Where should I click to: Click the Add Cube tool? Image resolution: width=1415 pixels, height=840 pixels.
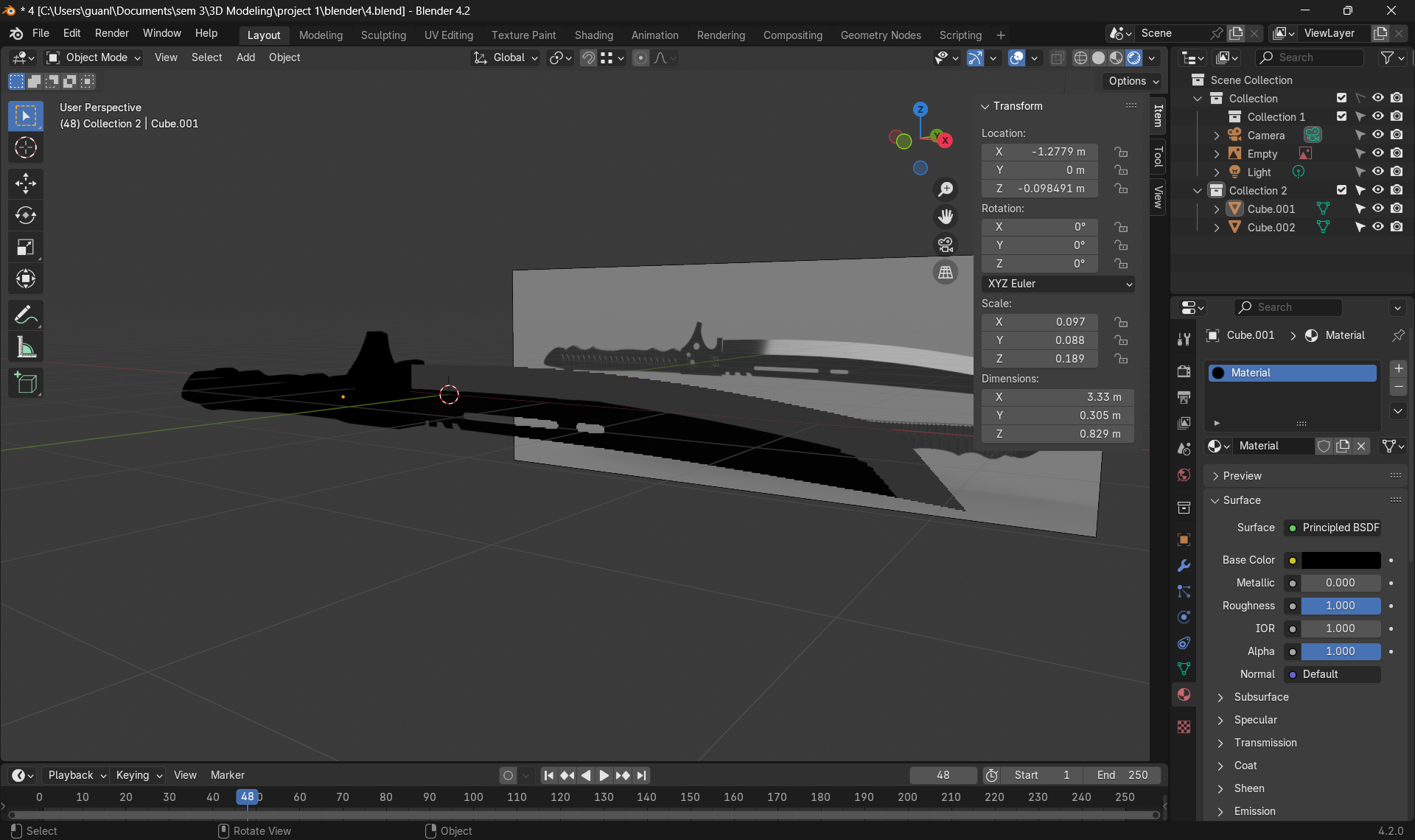click(26, 383)
